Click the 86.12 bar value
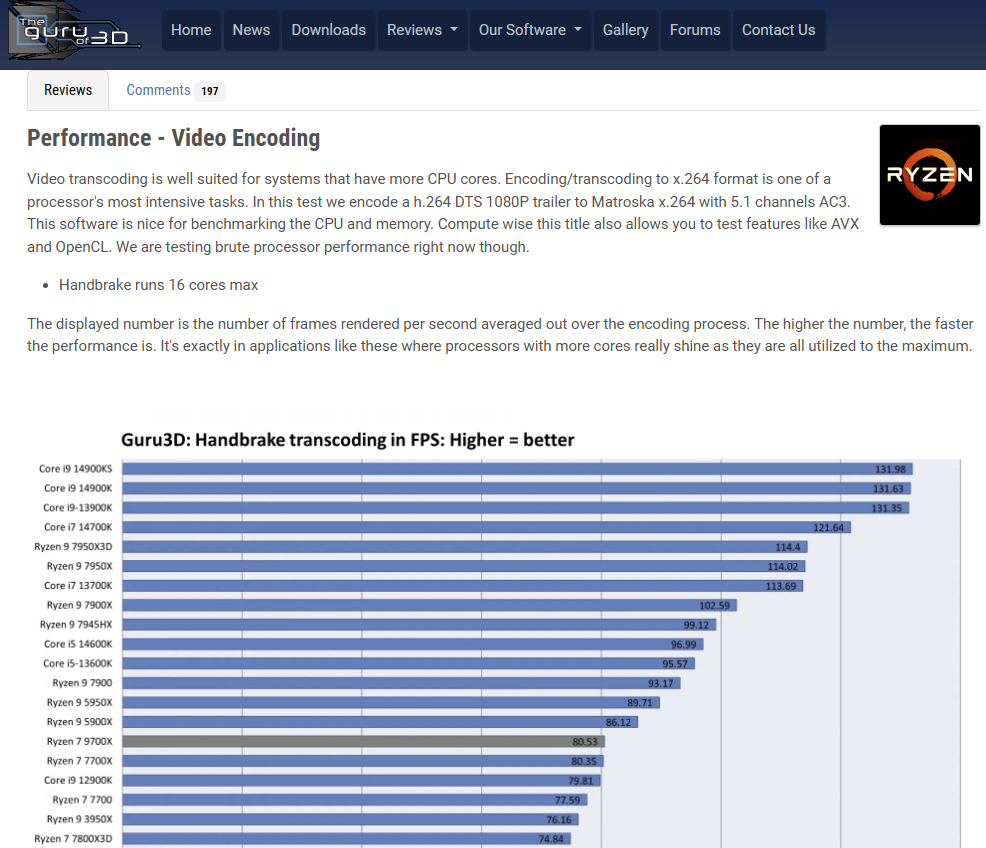The width and height of the screenshot is (986, 848). click(618, 723)
